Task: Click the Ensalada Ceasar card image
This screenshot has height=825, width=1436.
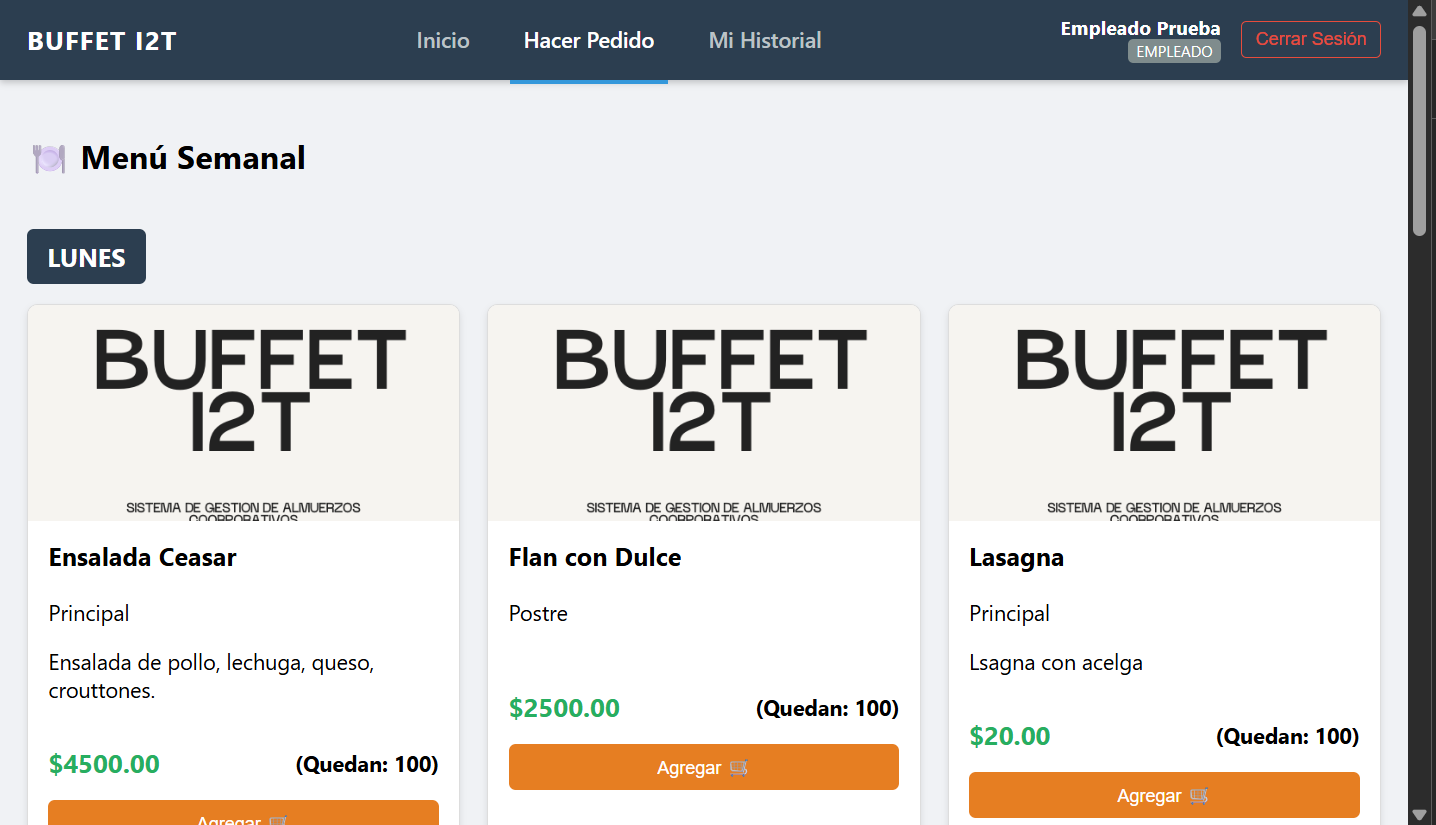Action: click(x=243, y=413)
